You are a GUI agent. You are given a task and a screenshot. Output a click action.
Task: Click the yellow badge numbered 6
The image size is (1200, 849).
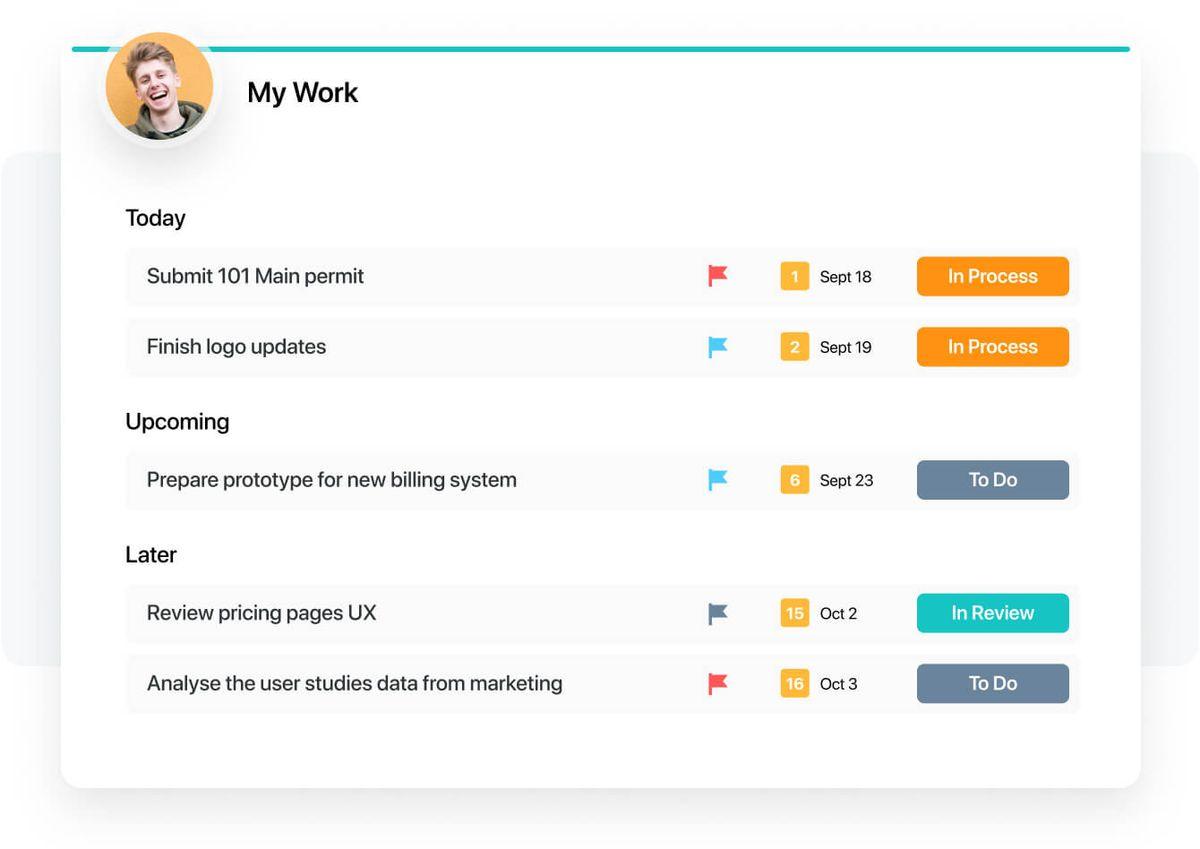(x=795, y=480)
